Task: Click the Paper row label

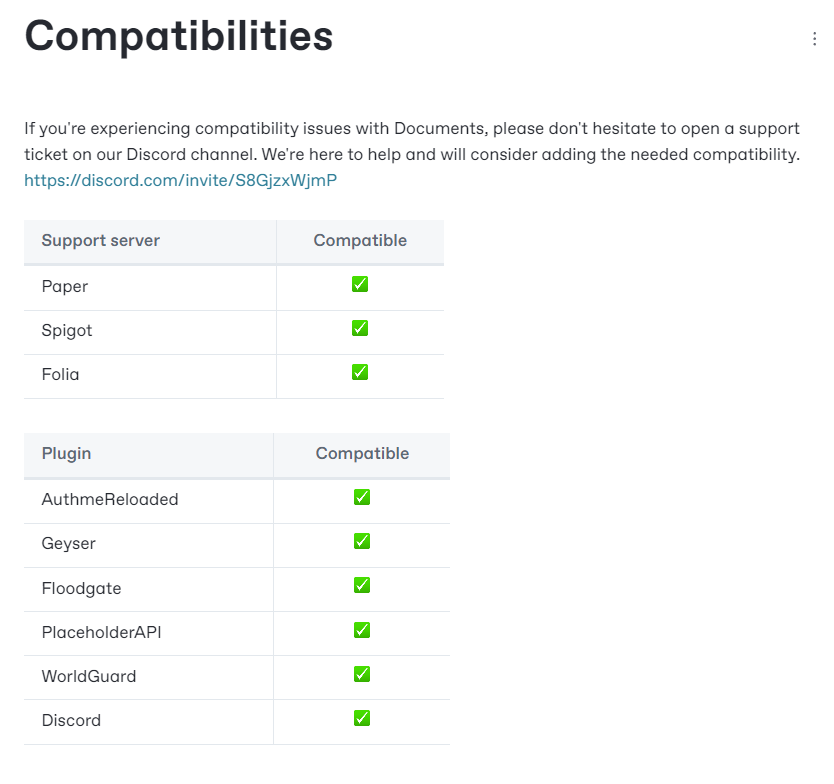Action: click(65, 286)
